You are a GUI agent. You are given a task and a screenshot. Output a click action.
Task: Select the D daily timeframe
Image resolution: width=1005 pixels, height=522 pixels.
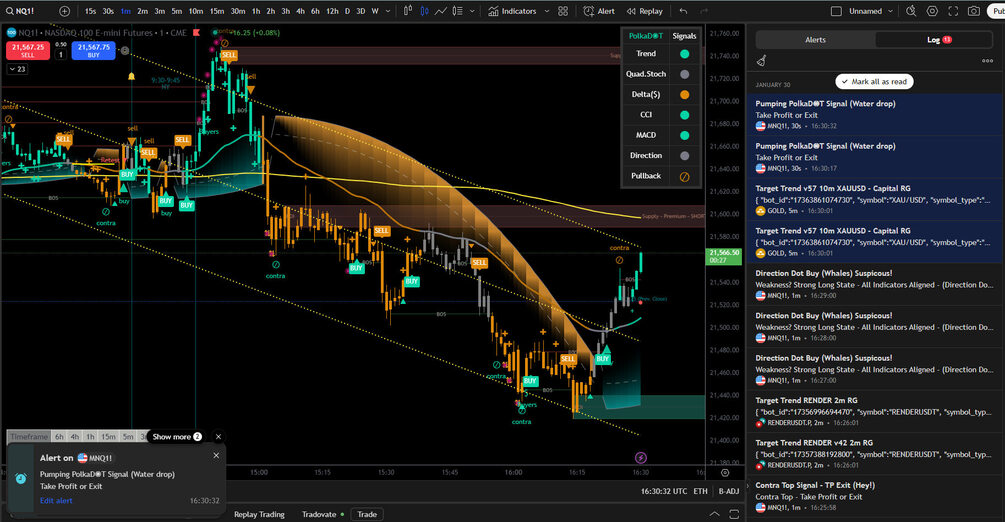tap(347, 11)
